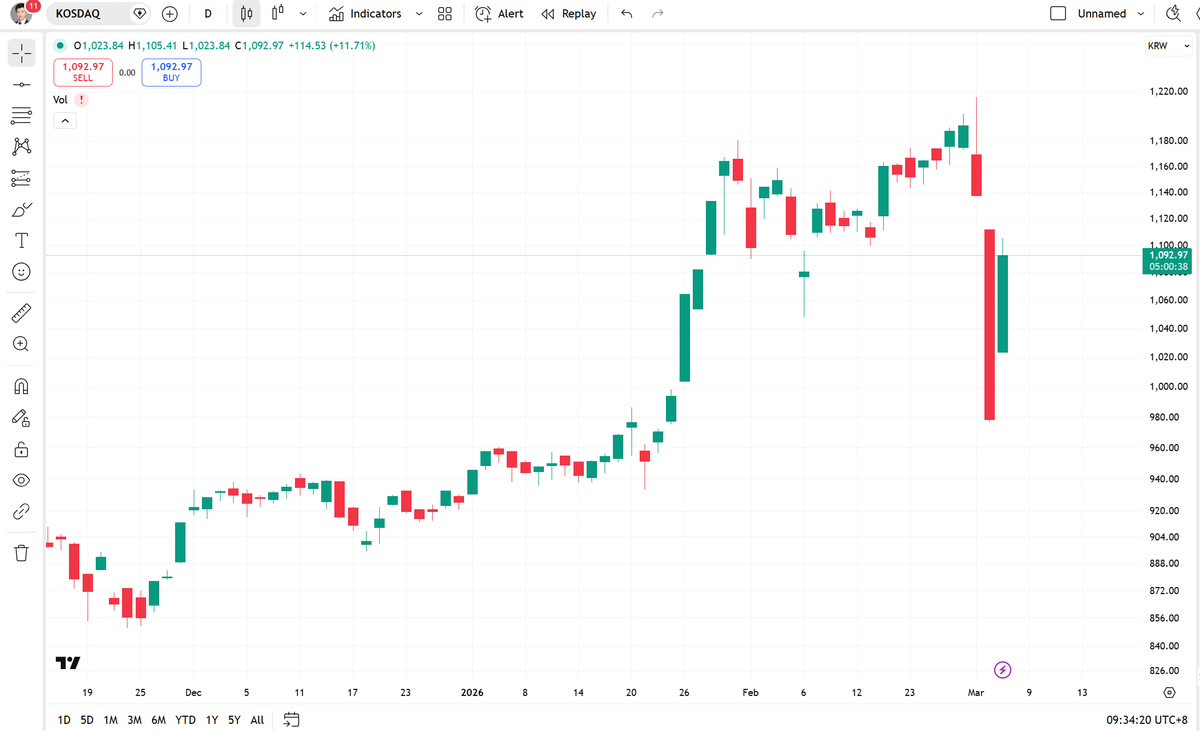Select the brush drawing tool
The width and height of the screenshot is (1200, 731).
pyautogui.click(x=21, y=209)
